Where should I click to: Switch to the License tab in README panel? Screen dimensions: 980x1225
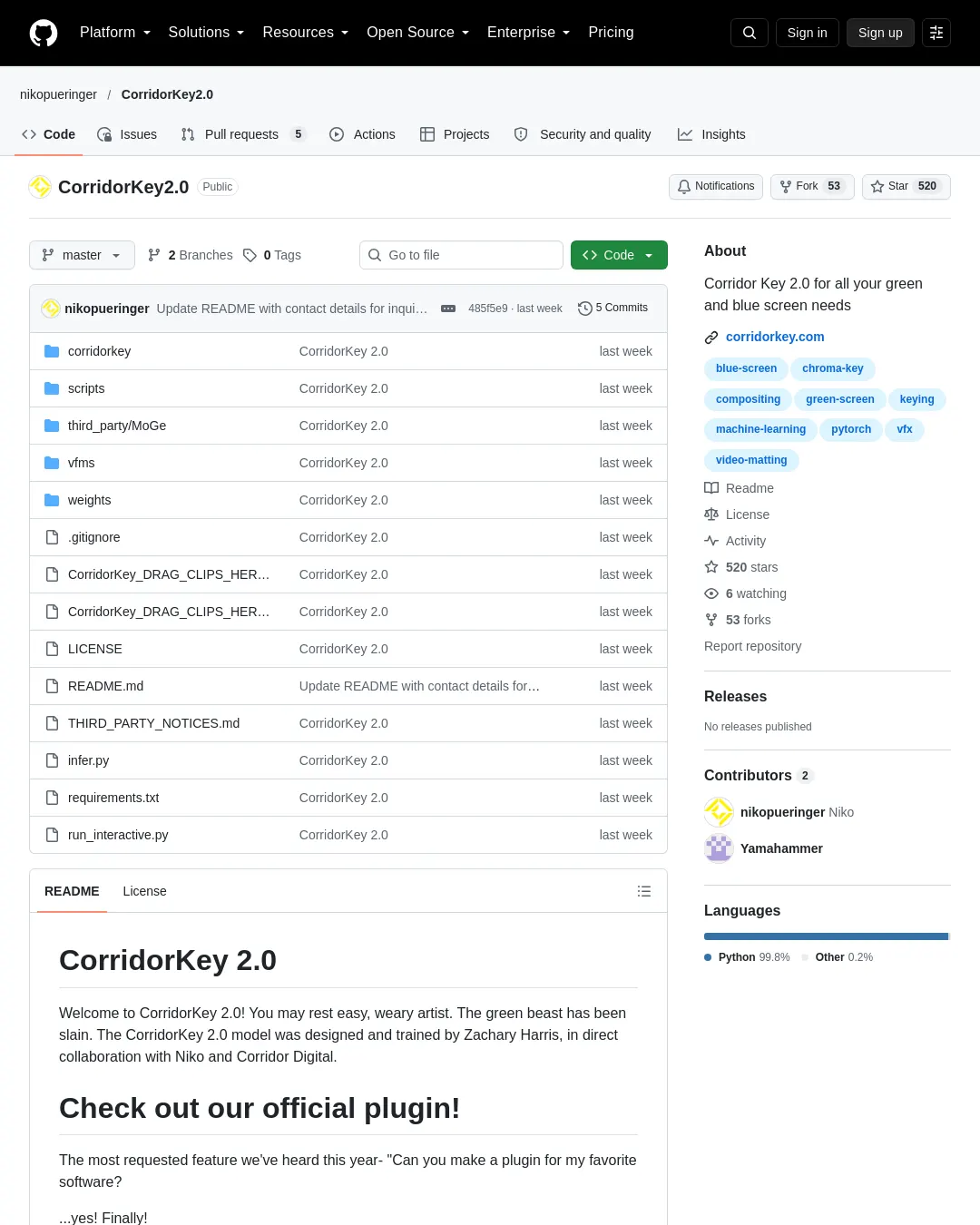[x=144, y=891]
